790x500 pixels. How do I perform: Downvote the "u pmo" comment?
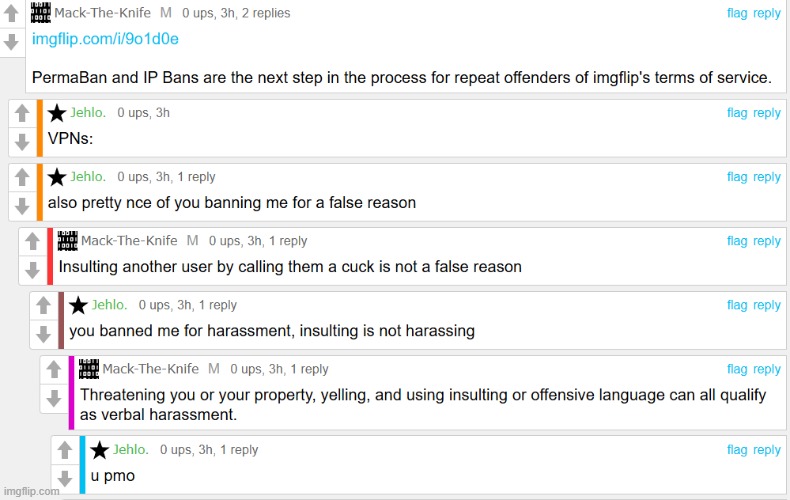pyautogui.click(x=65, y=476)
